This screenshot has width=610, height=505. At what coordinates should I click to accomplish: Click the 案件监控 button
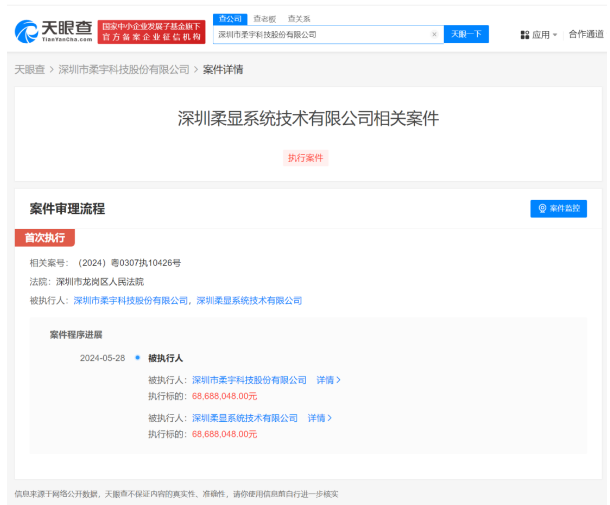click(x=558, y=209)
